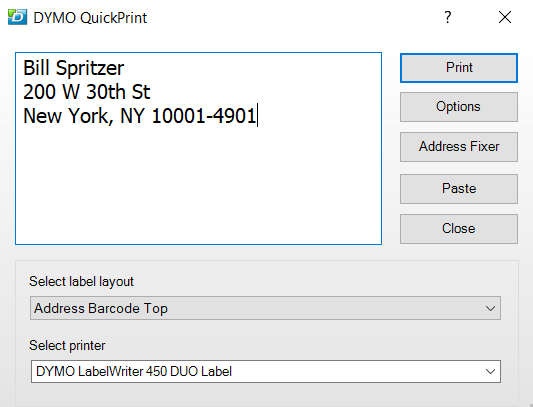This screenshot has width=533, height=407.
Task: Click the Paste button
Action: coord(459,189)
